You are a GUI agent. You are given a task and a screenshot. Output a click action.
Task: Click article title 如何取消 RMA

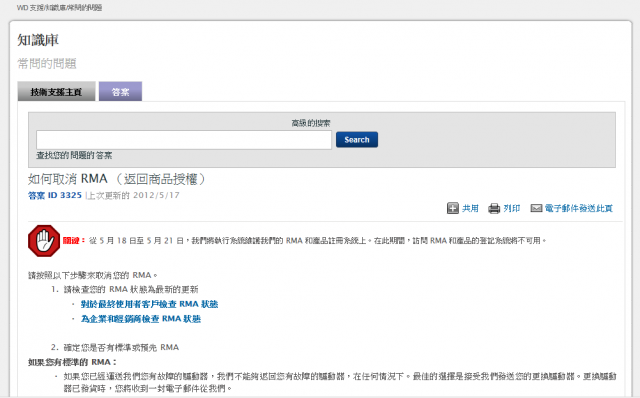coord(117,179)
